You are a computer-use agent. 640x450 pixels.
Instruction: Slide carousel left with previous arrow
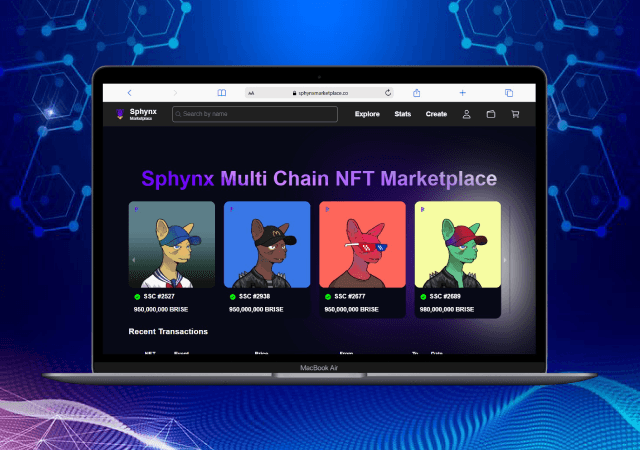pyautogui.click(x=133, y=260)
